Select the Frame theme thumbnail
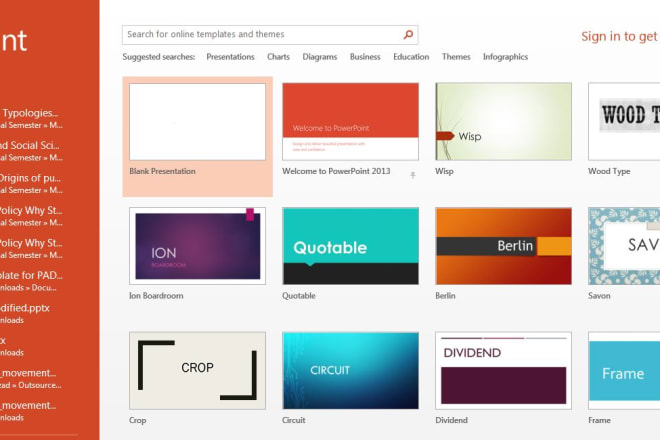660x440 pixels. pos(624,371)
